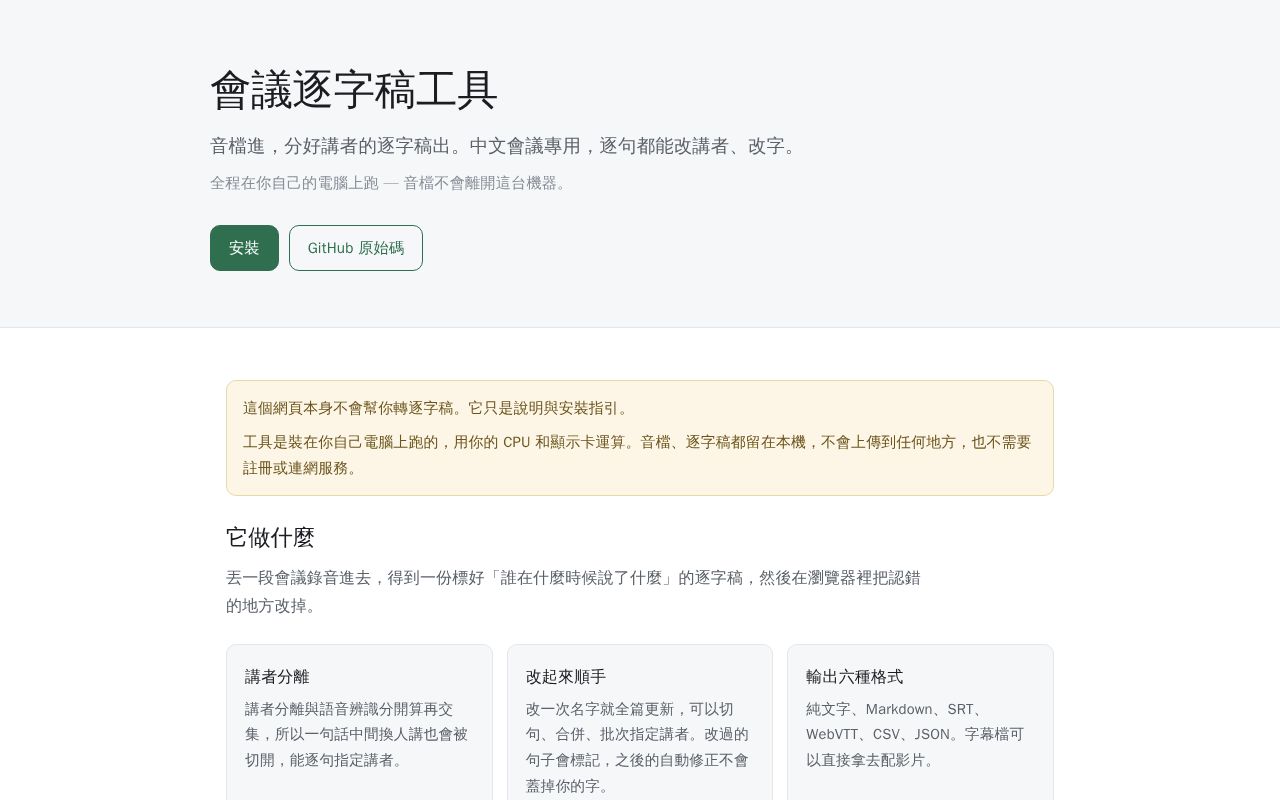Click the green 安裝 button

pyautogui.click(x=244, y=248)
